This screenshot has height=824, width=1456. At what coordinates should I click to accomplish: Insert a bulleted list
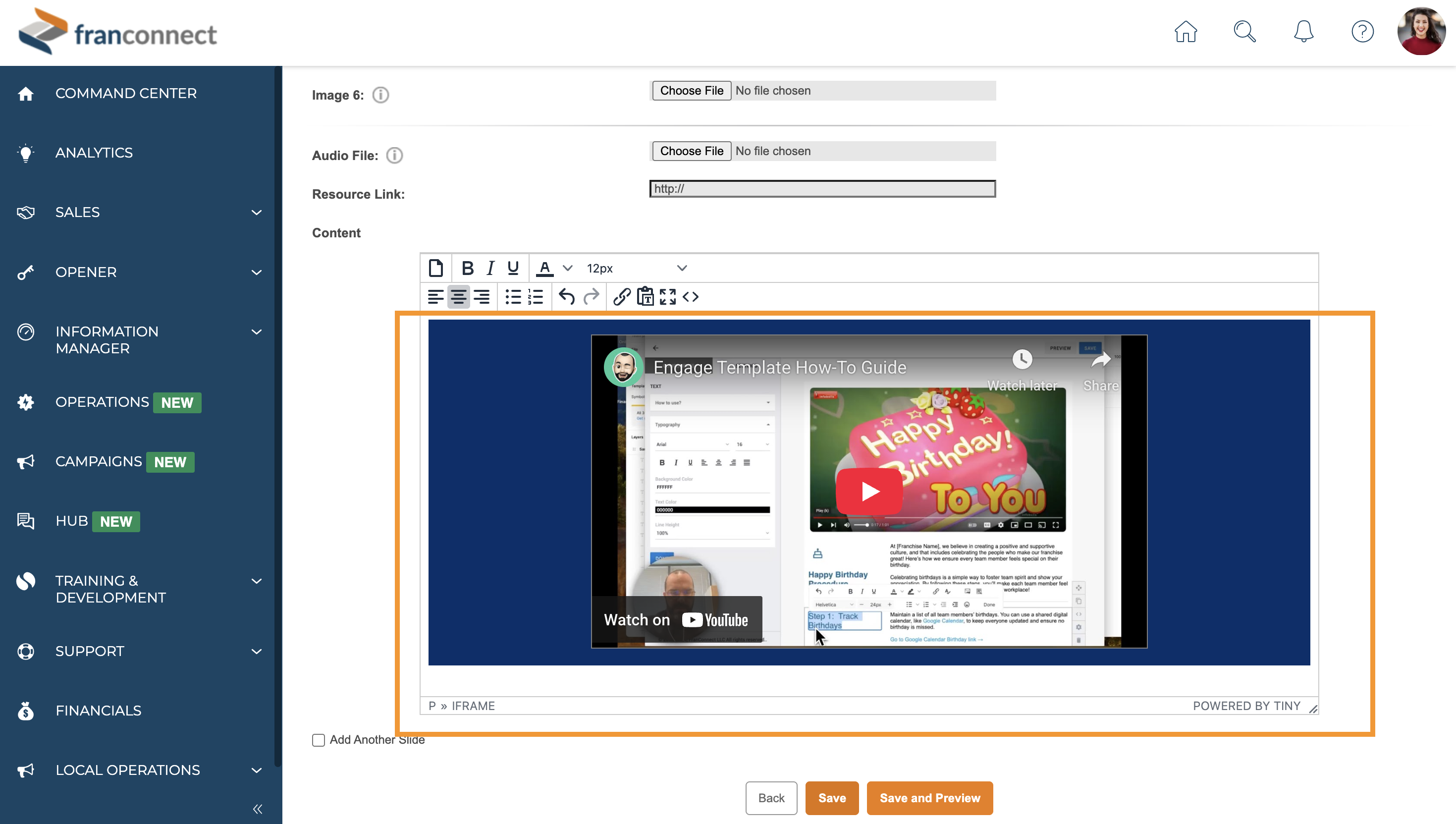(x=512, y=296)
